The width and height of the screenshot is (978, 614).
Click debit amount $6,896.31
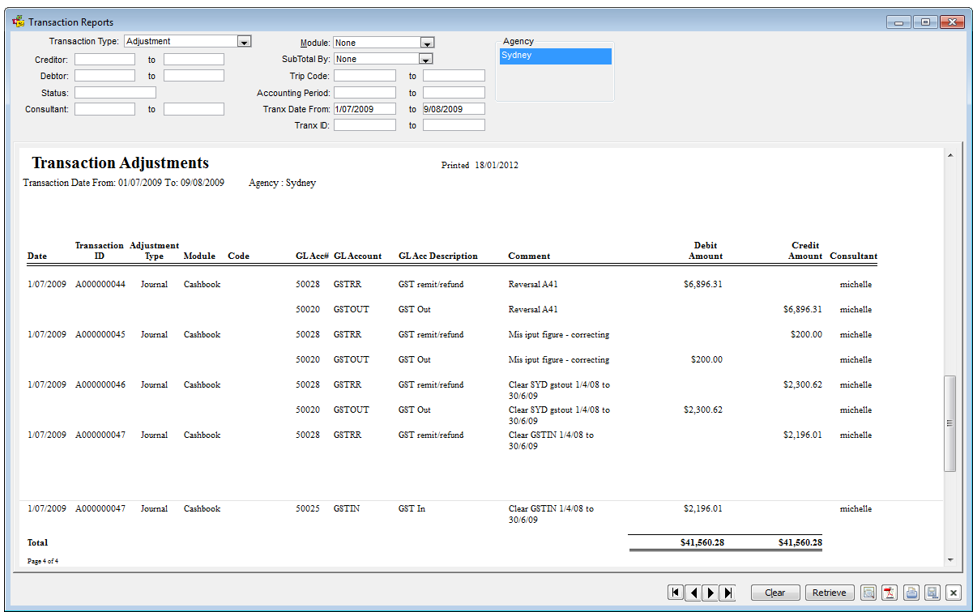[703, 284]
